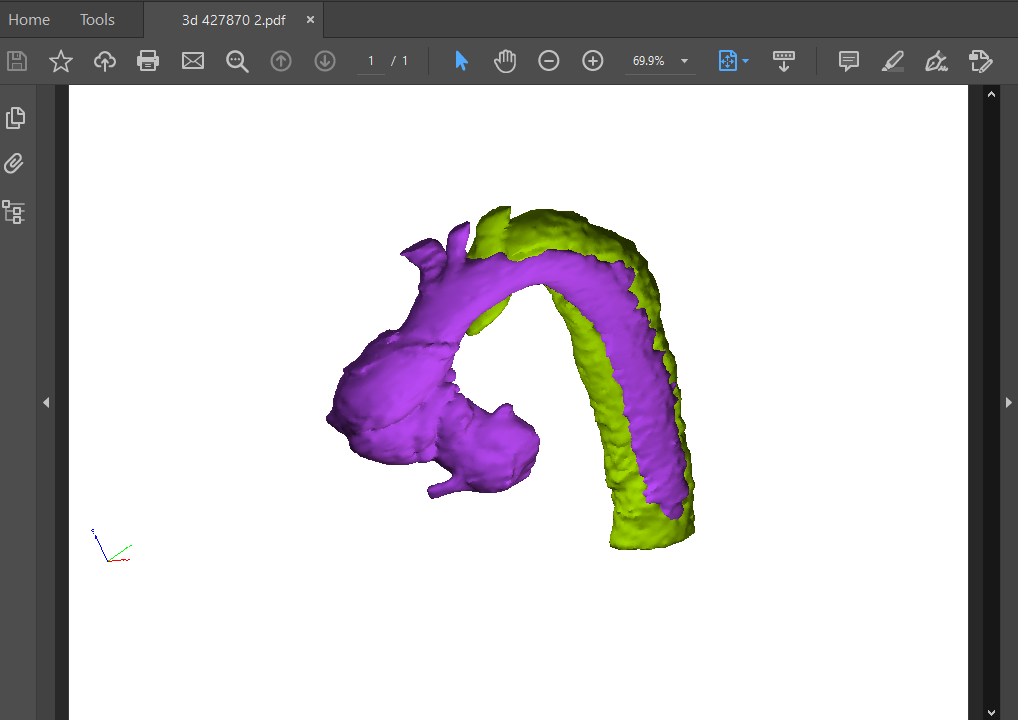1018x720 pixels.
Task: Open the Model Tree panel
Action: [x=15, y=211]
